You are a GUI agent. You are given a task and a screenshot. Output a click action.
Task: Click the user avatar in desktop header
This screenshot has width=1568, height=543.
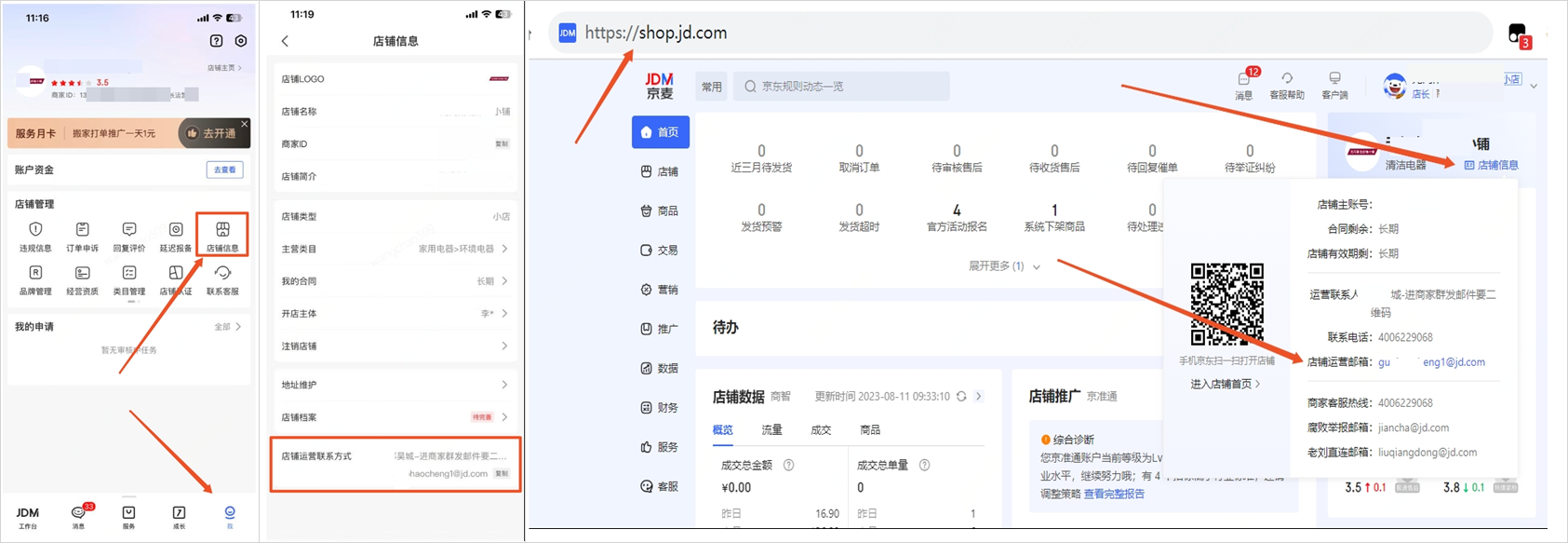pyautogui.click(x=1394, y=86)
